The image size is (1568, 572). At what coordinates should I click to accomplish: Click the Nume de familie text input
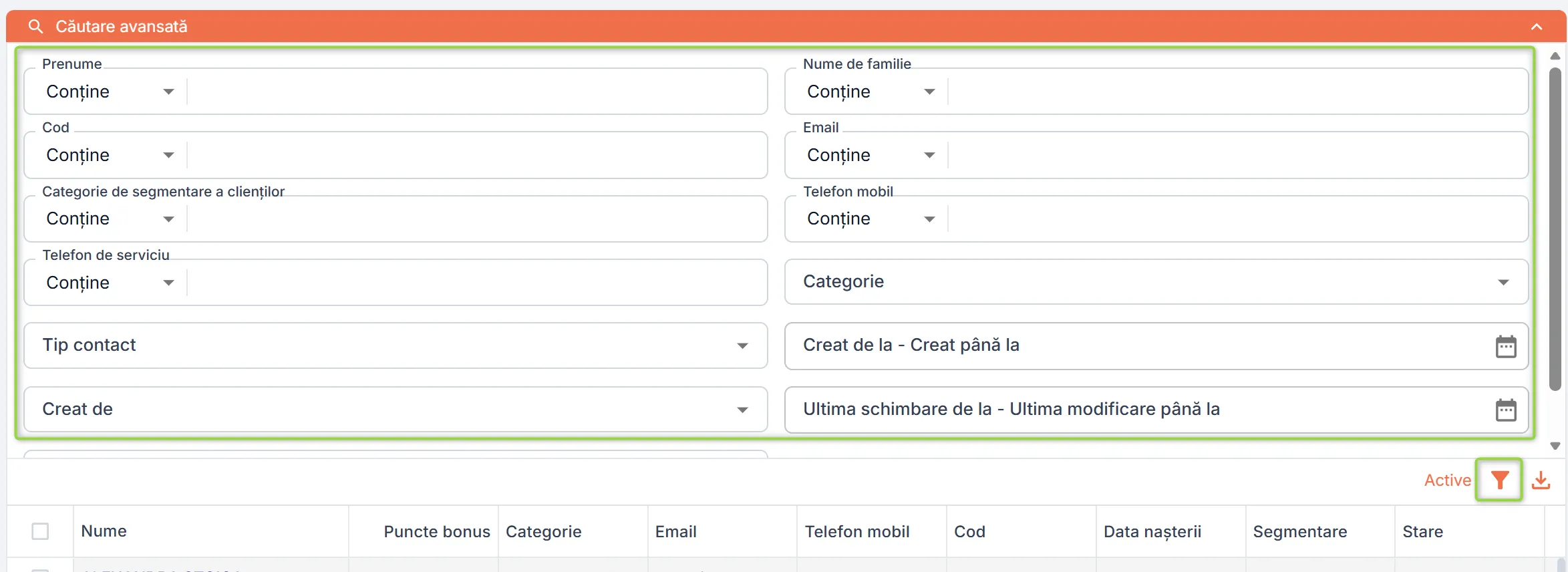coord(1237,92)
